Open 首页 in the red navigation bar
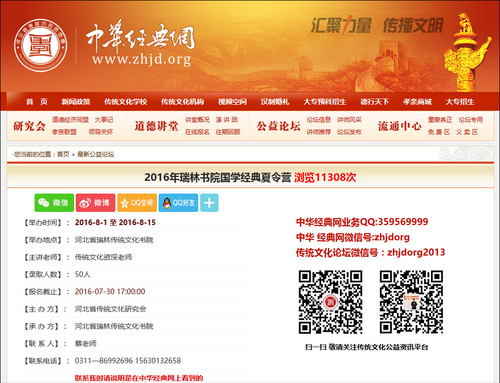 [x=37, y=102]
